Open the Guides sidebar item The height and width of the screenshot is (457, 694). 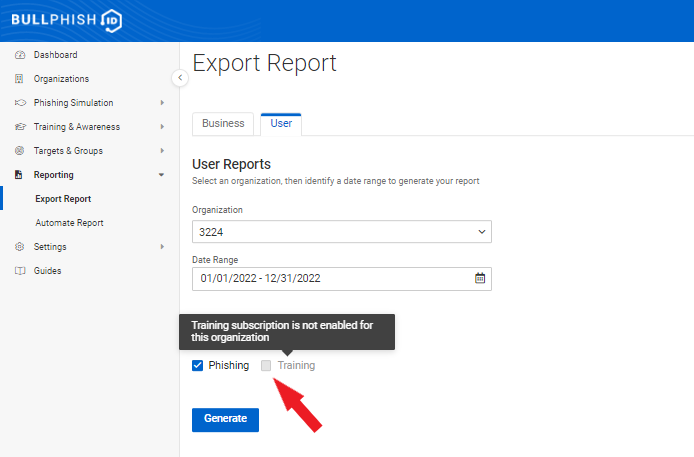47,271
